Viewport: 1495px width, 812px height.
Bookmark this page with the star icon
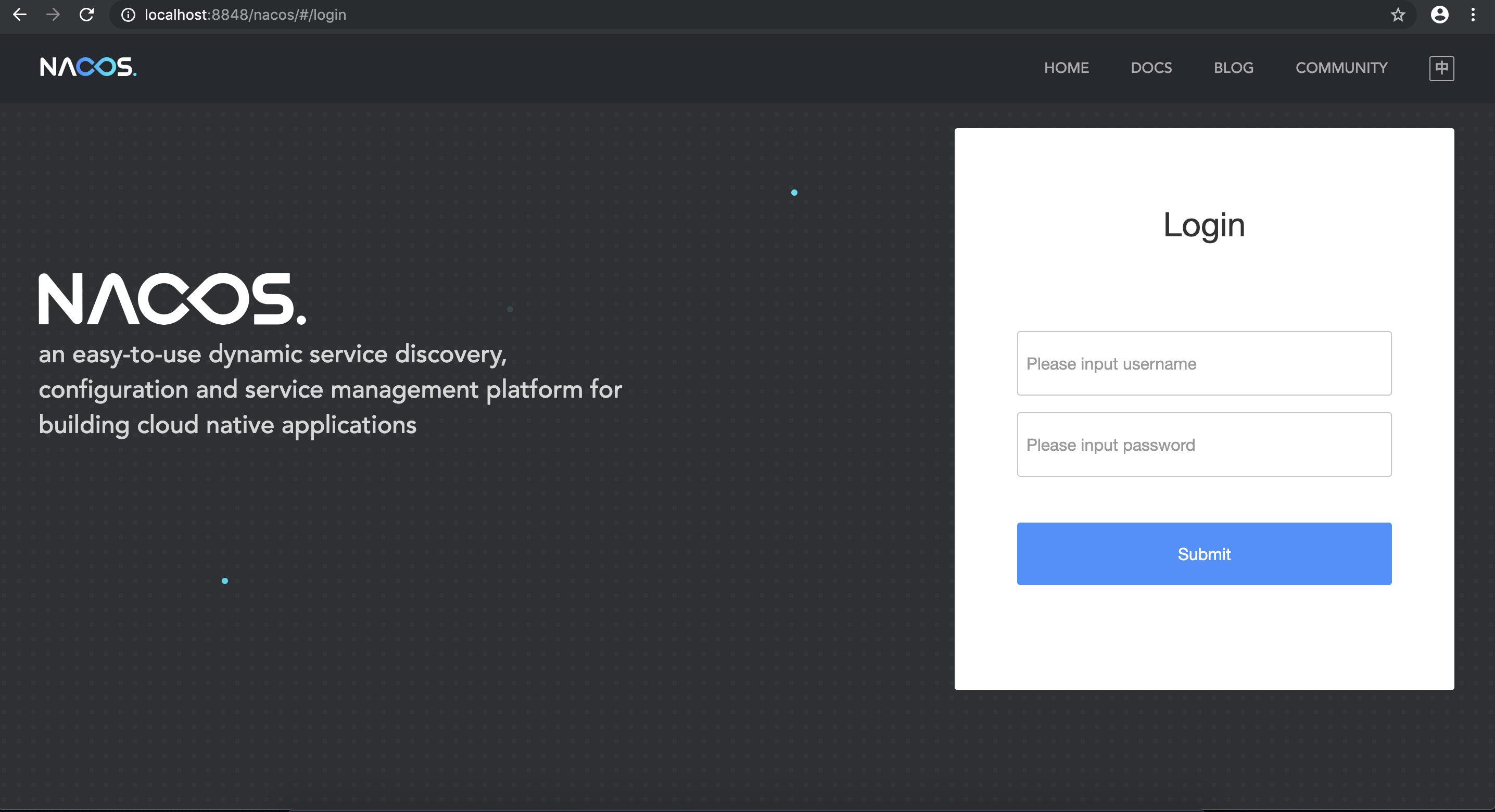[1398, 15]
